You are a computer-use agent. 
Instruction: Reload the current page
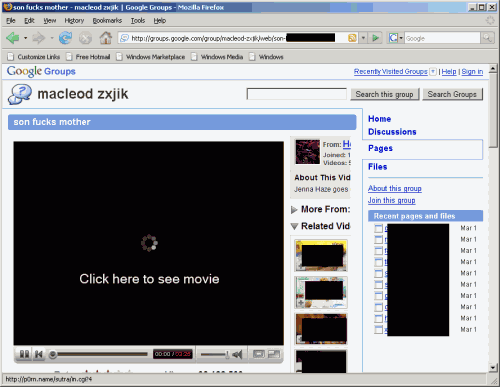(x=65, y=38)
